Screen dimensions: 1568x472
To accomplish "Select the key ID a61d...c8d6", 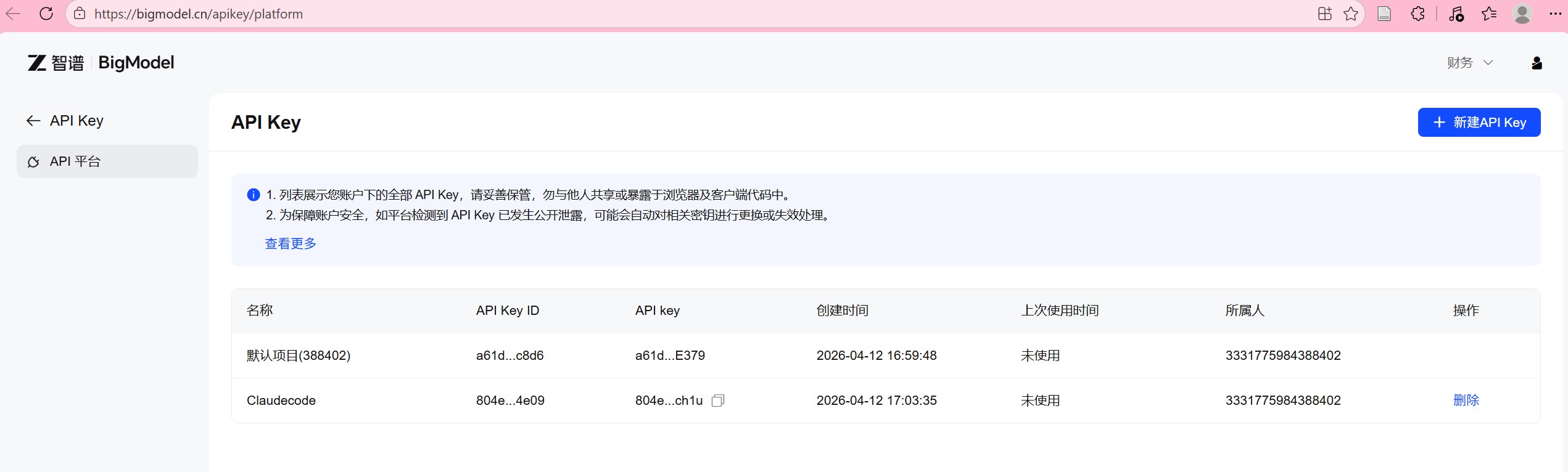I will [510, 356].
